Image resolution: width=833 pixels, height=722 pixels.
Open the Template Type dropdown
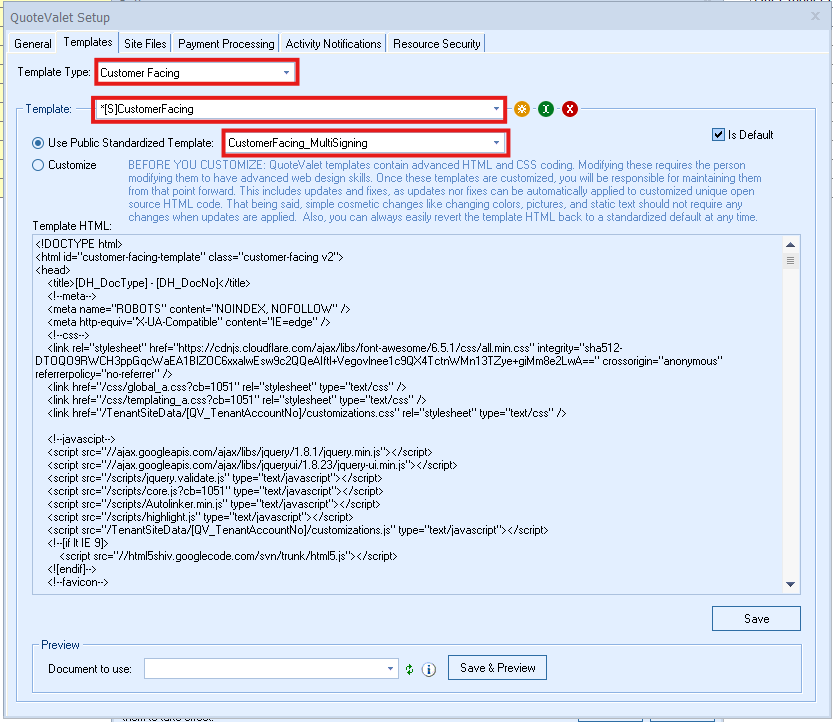pos(286,72)
